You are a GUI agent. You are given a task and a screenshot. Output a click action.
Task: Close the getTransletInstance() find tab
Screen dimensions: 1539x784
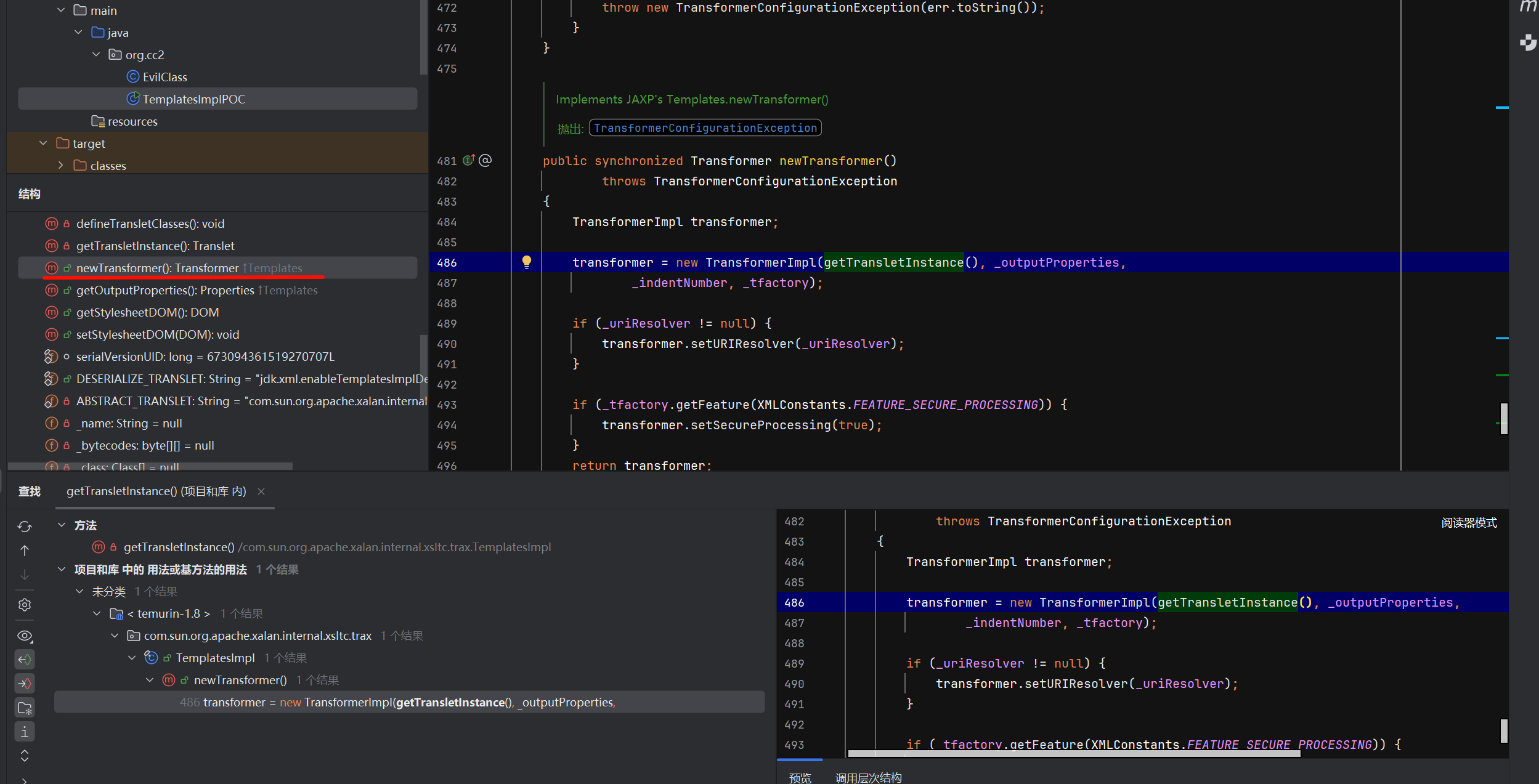[261, 491]
